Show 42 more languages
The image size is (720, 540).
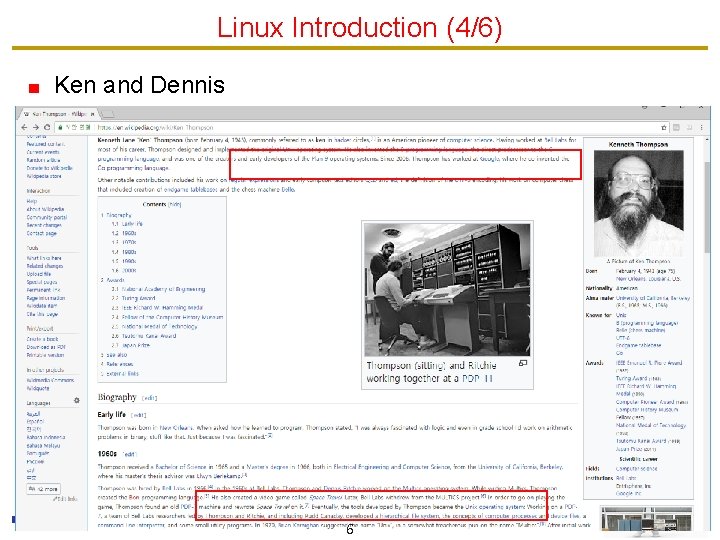coord(44,489)
